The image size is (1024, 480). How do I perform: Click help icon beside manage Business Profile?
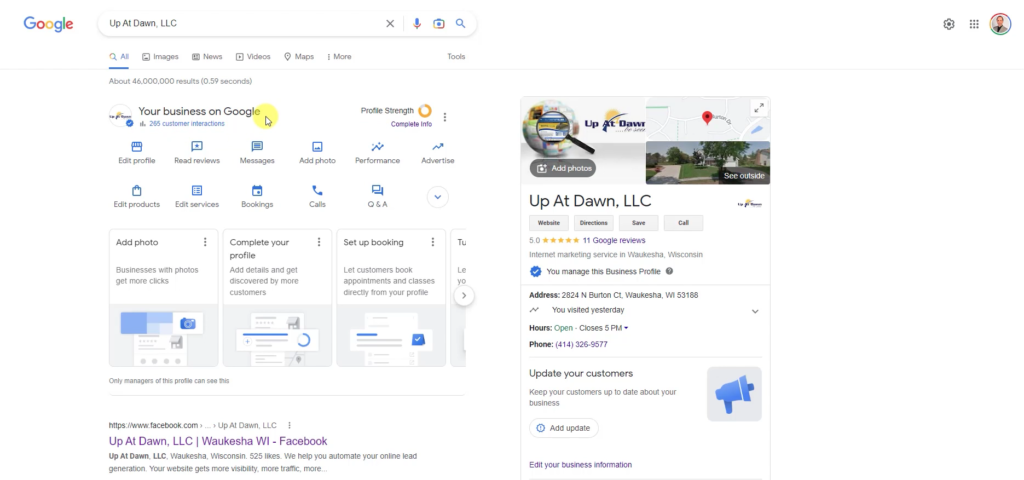(x=669, y=271)
